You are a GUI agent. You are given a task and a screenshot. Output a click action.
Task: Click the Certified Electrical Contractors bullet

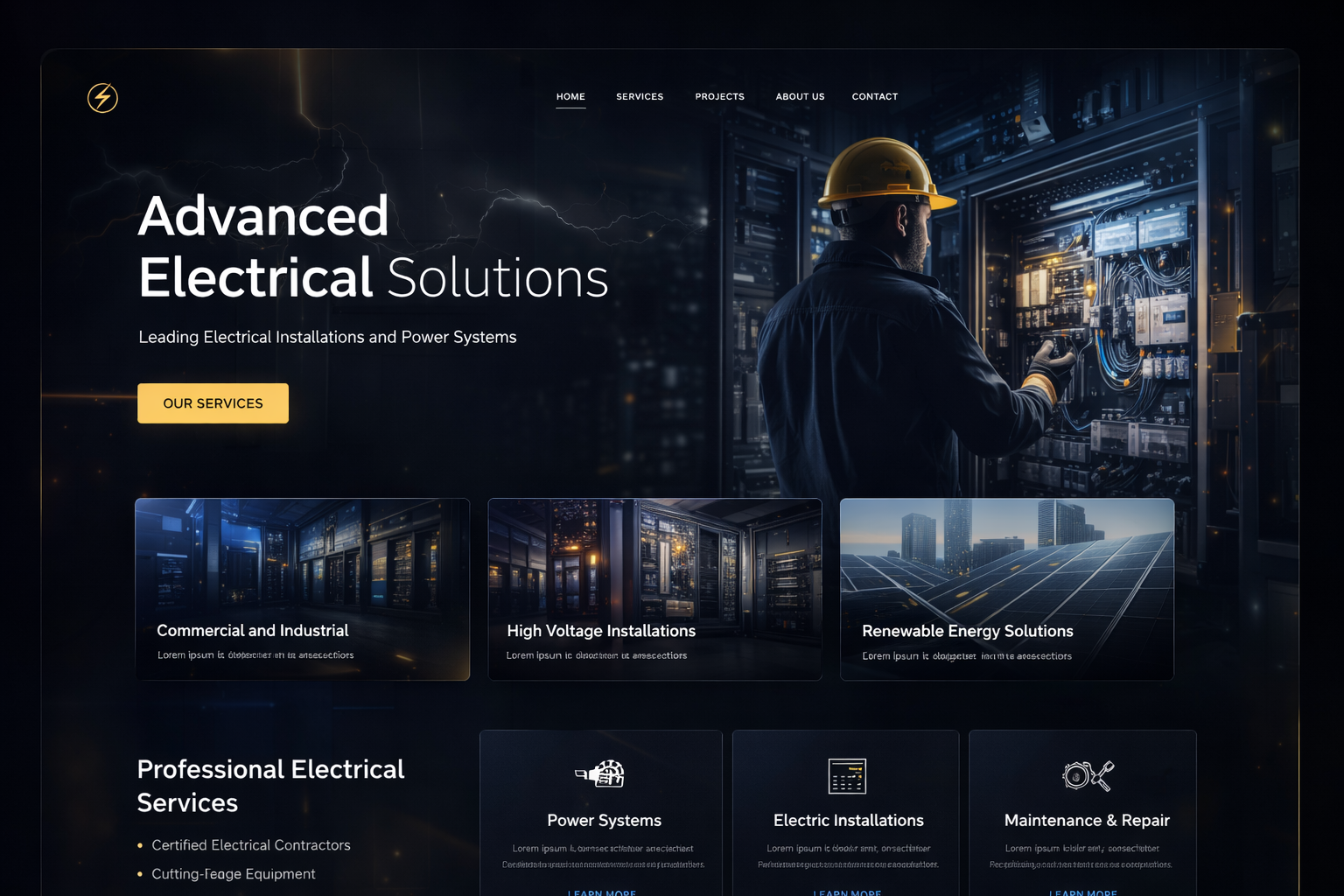250,845
